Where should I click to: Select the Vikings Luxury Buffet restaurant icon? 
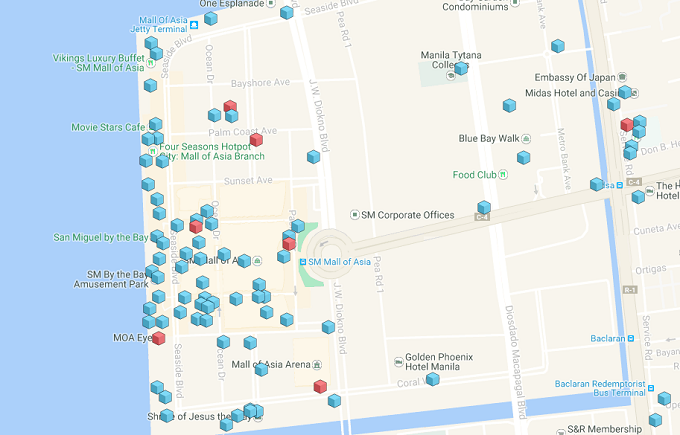point(150,63)
